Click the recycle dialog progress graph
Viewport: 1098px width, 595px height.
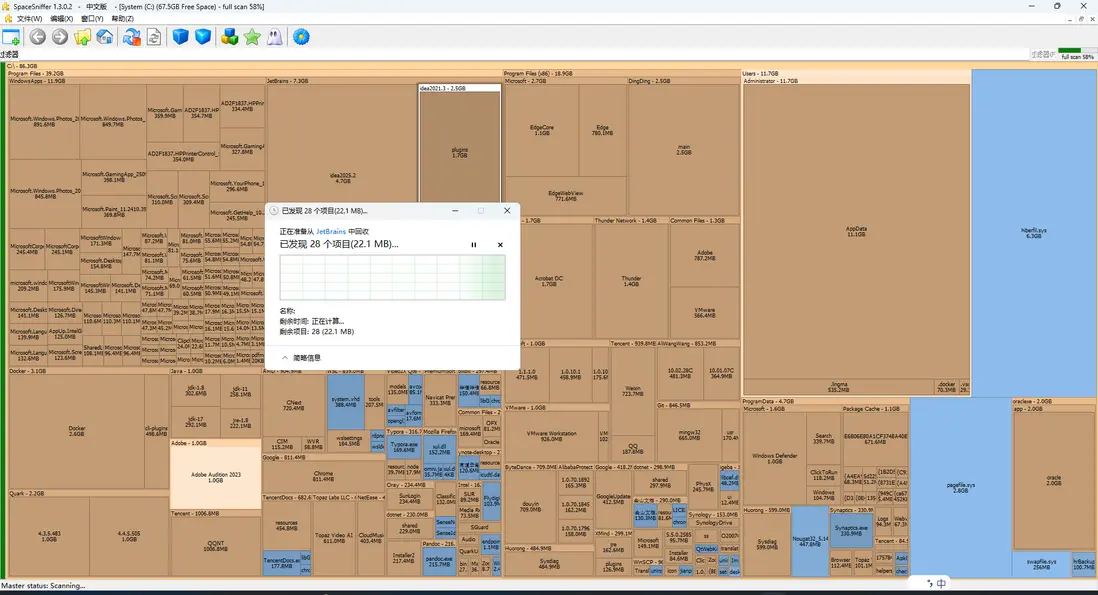392,277
